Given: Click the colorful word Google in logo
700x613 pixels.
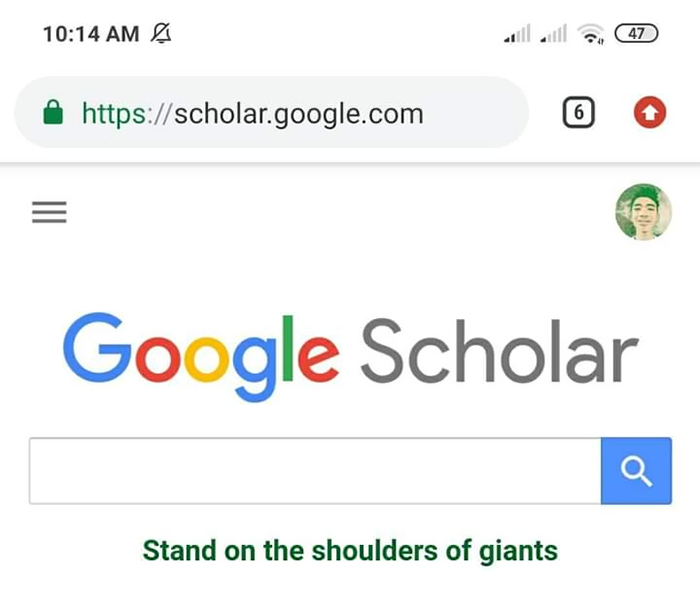Looking at the screenshot, I should [200, 352].
